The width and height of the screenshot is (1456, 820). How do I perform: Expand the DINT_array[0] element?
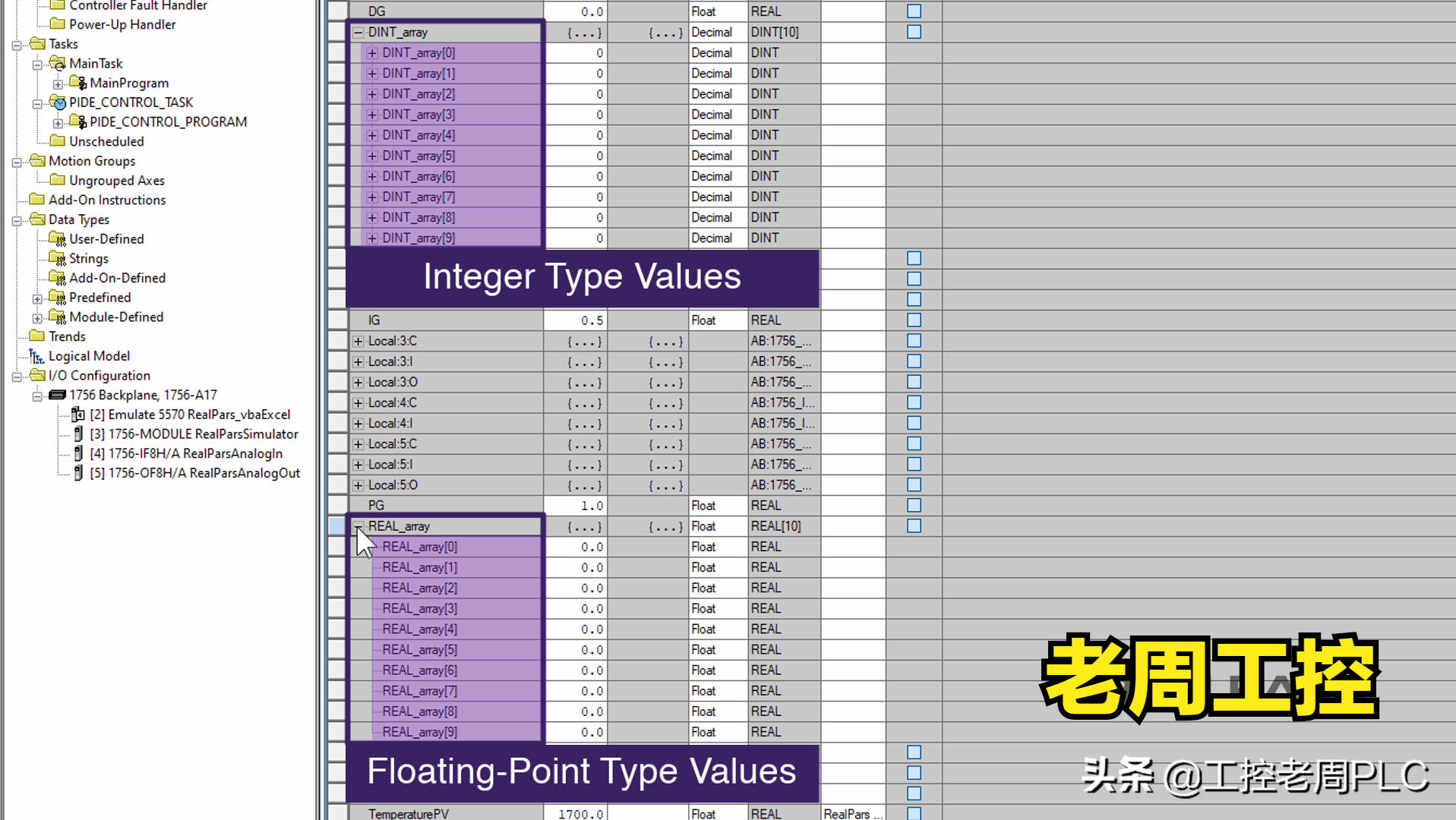(372, 52)
